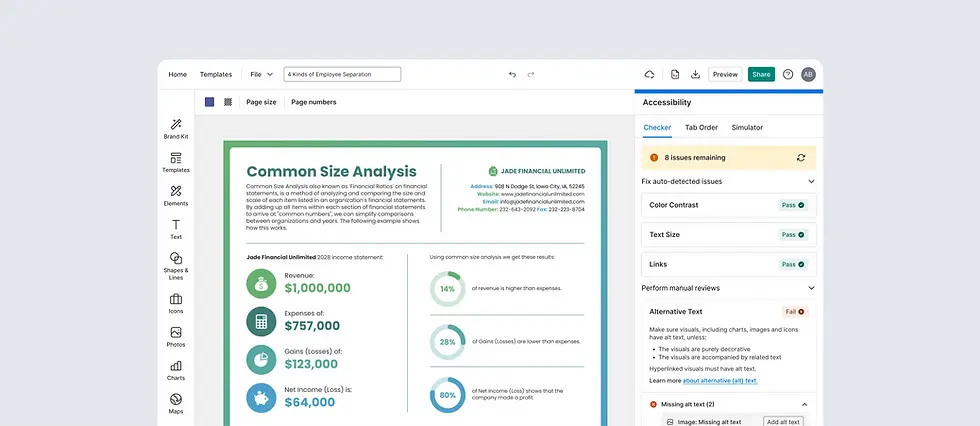Select the Common Size Analysis heading

331,172
